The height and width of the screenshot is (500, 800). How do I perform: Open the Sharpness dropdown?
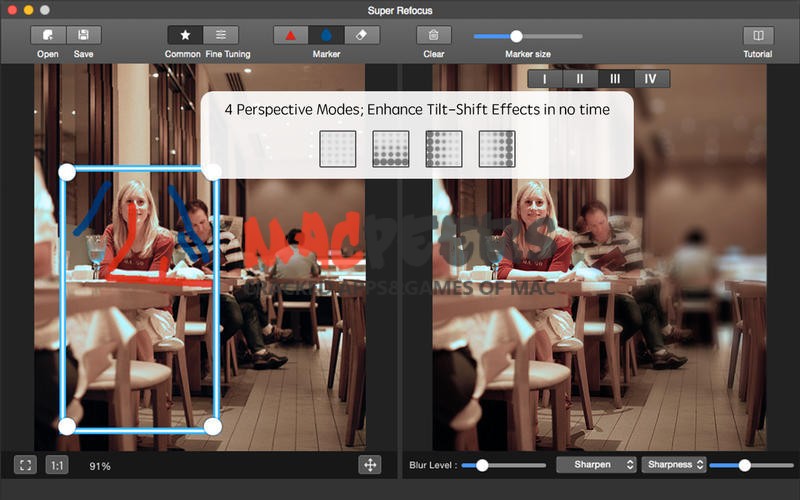(x=674, y=465)
